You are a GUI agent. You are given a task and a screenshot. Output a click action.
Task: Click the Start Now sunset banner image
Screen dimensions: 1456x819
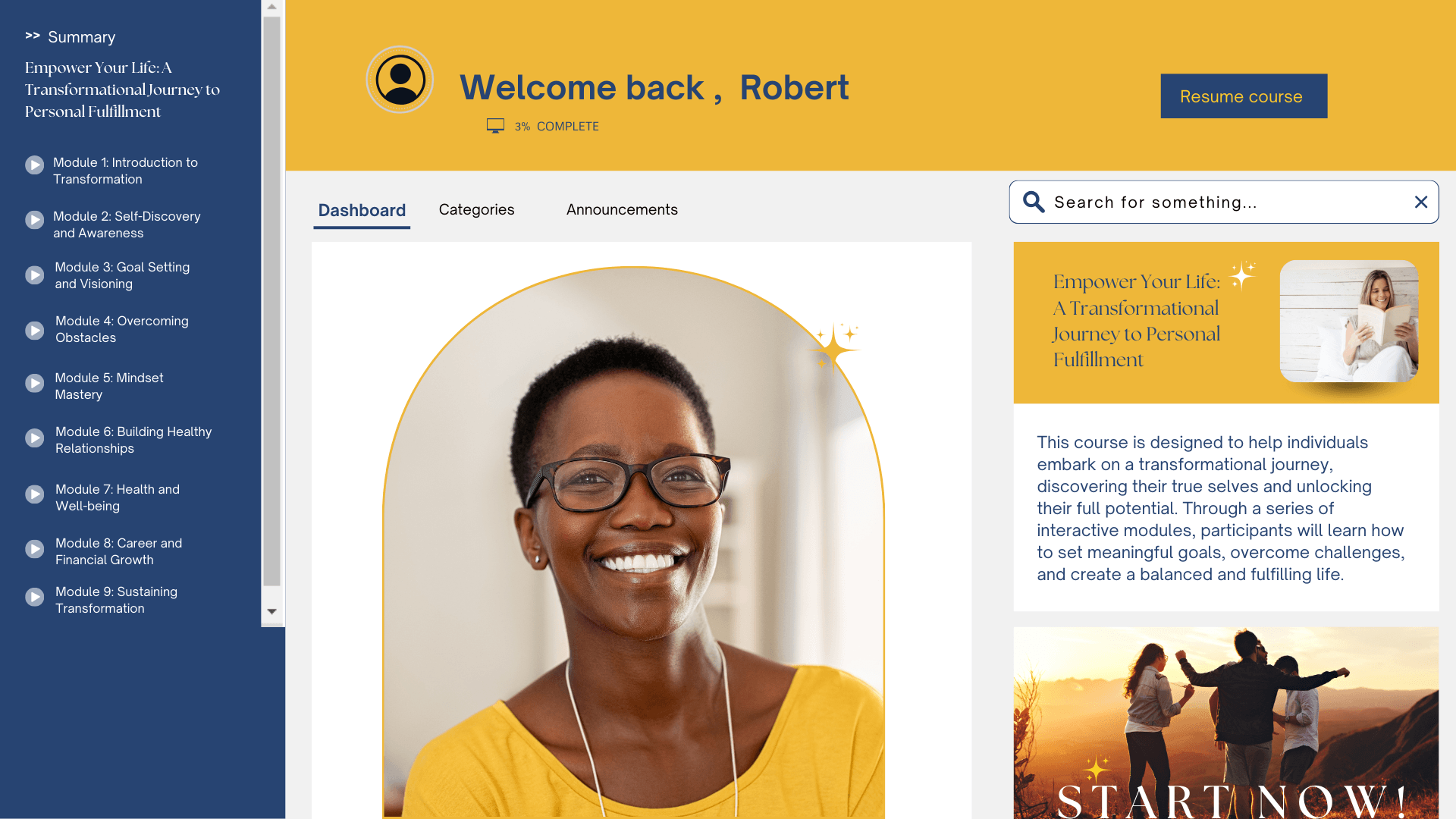tap(1226, 723)
